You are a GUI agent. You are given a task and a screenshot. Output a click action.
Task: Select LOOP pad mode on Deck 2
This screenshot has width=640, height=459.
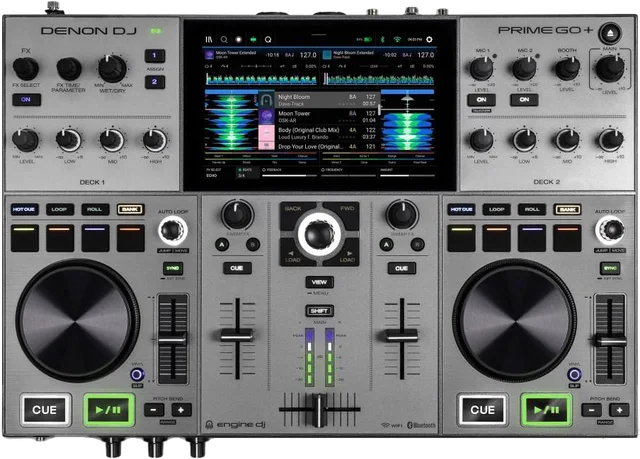[x=497, y=209]
